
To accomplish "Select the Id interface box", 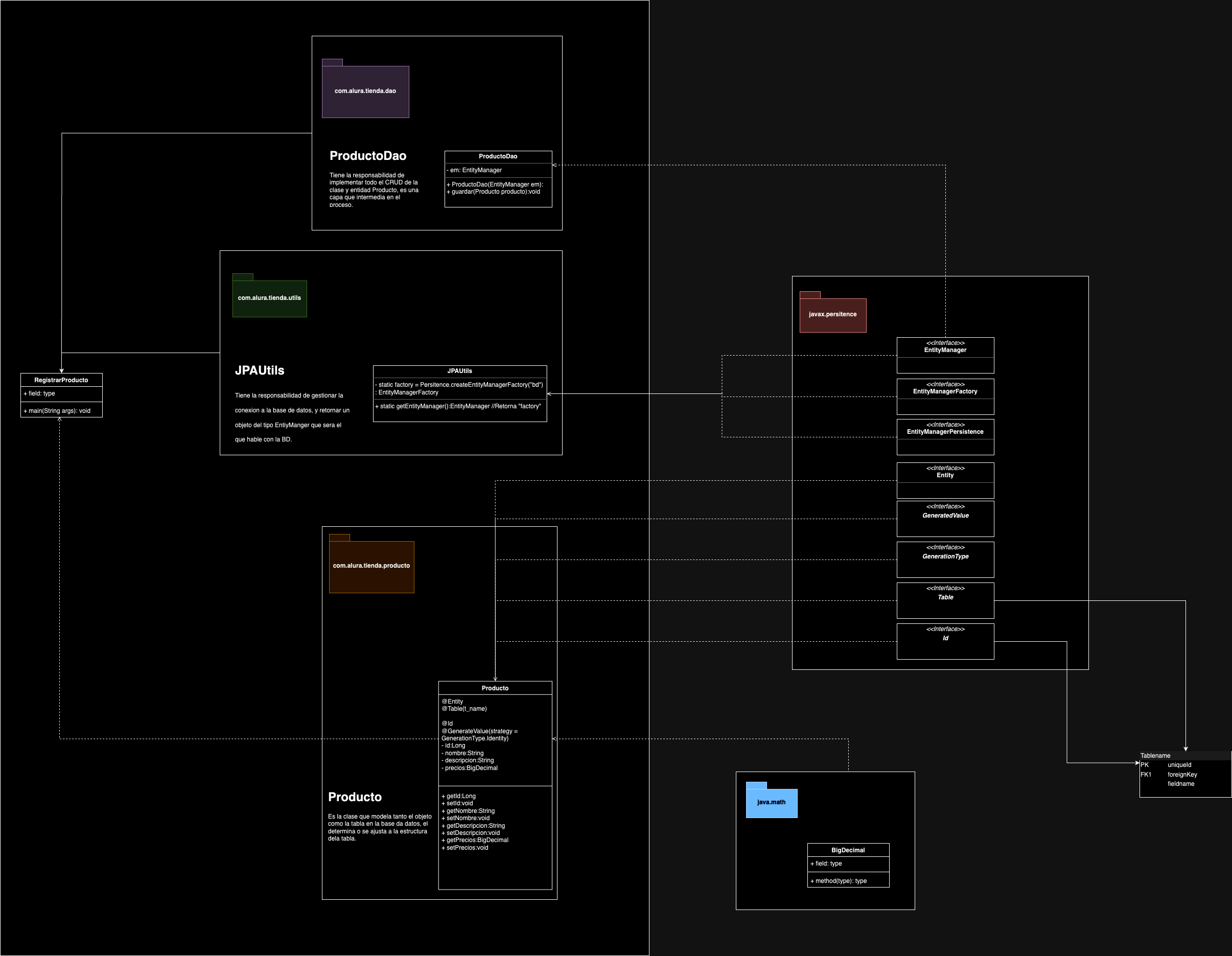I will [x=945, y=641].
